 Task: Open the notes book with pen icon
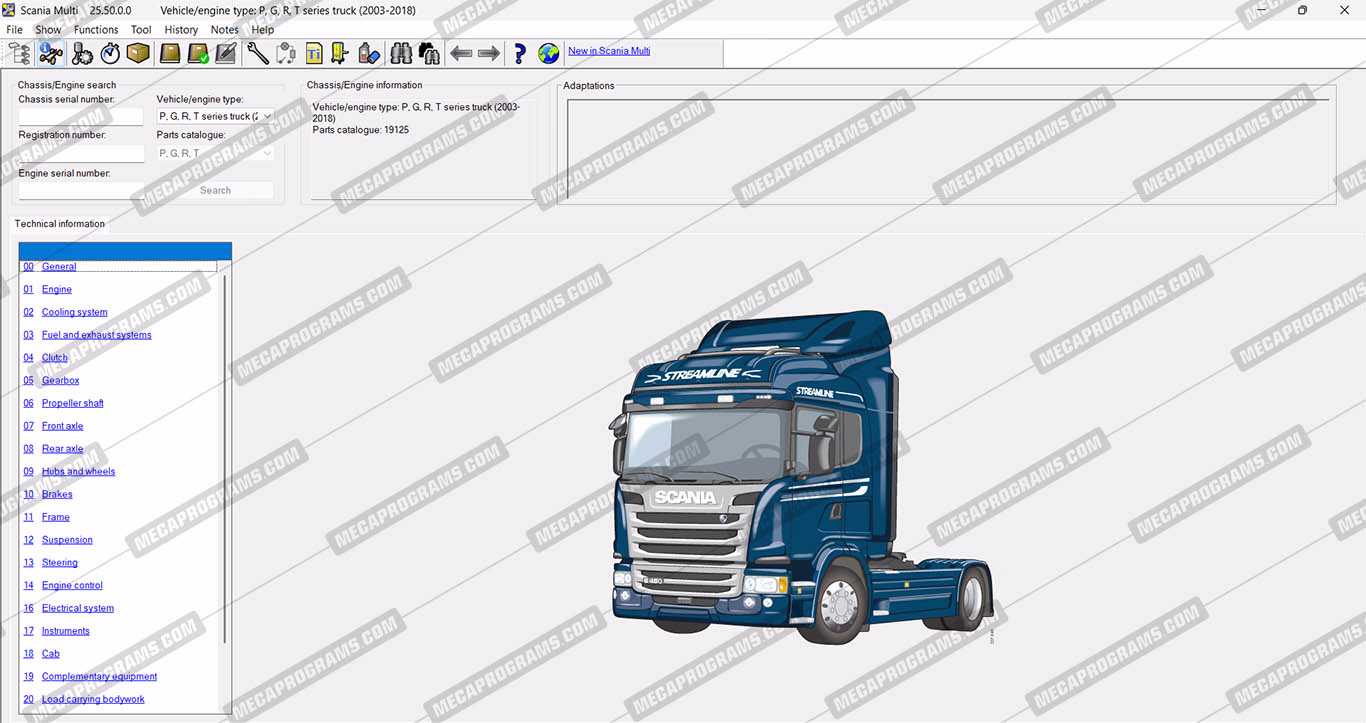[226, 53]
